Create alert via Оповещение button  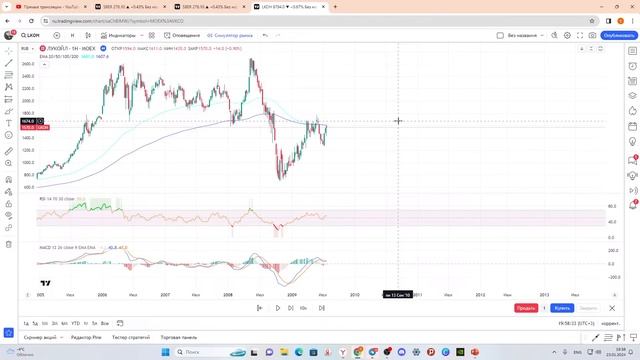(x=182, y=36)
